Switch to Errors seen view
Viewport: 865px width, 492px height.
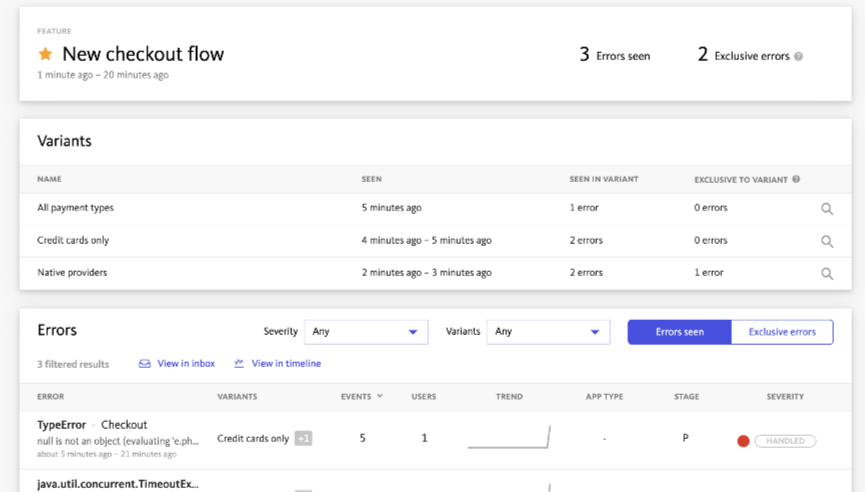click(x=679, y=332)
